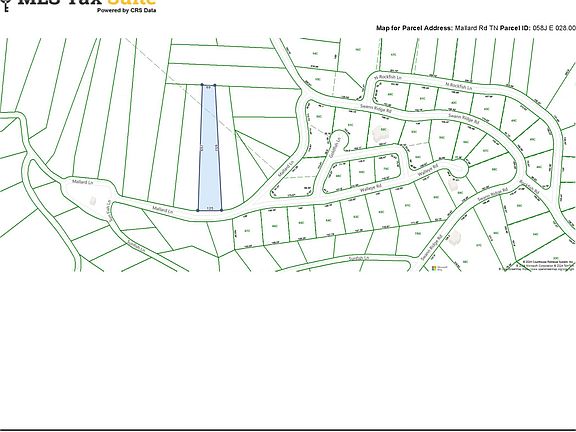576x432 pixels.
Task: Click the vertical Sunfish Ln label by the loop
Action: 109,210
